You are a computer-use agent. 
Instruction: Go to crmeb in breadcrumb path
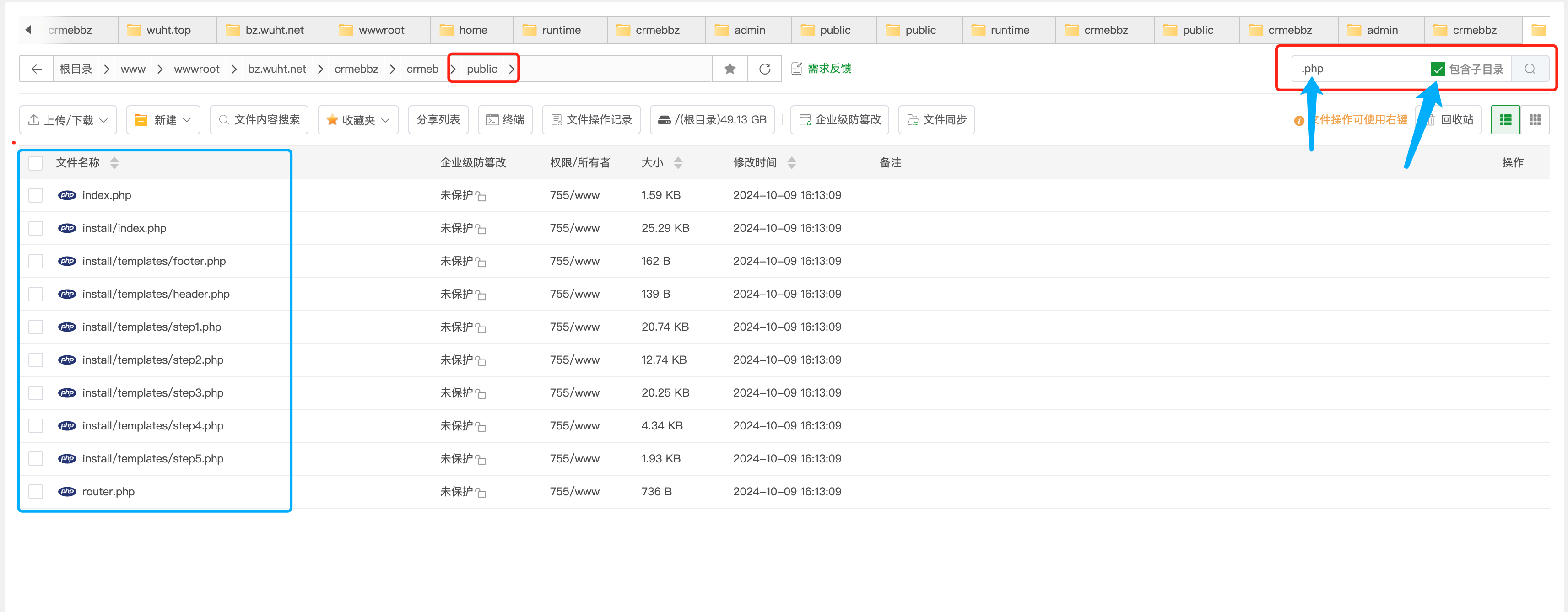pyautogui.click(x=422, y=69)
